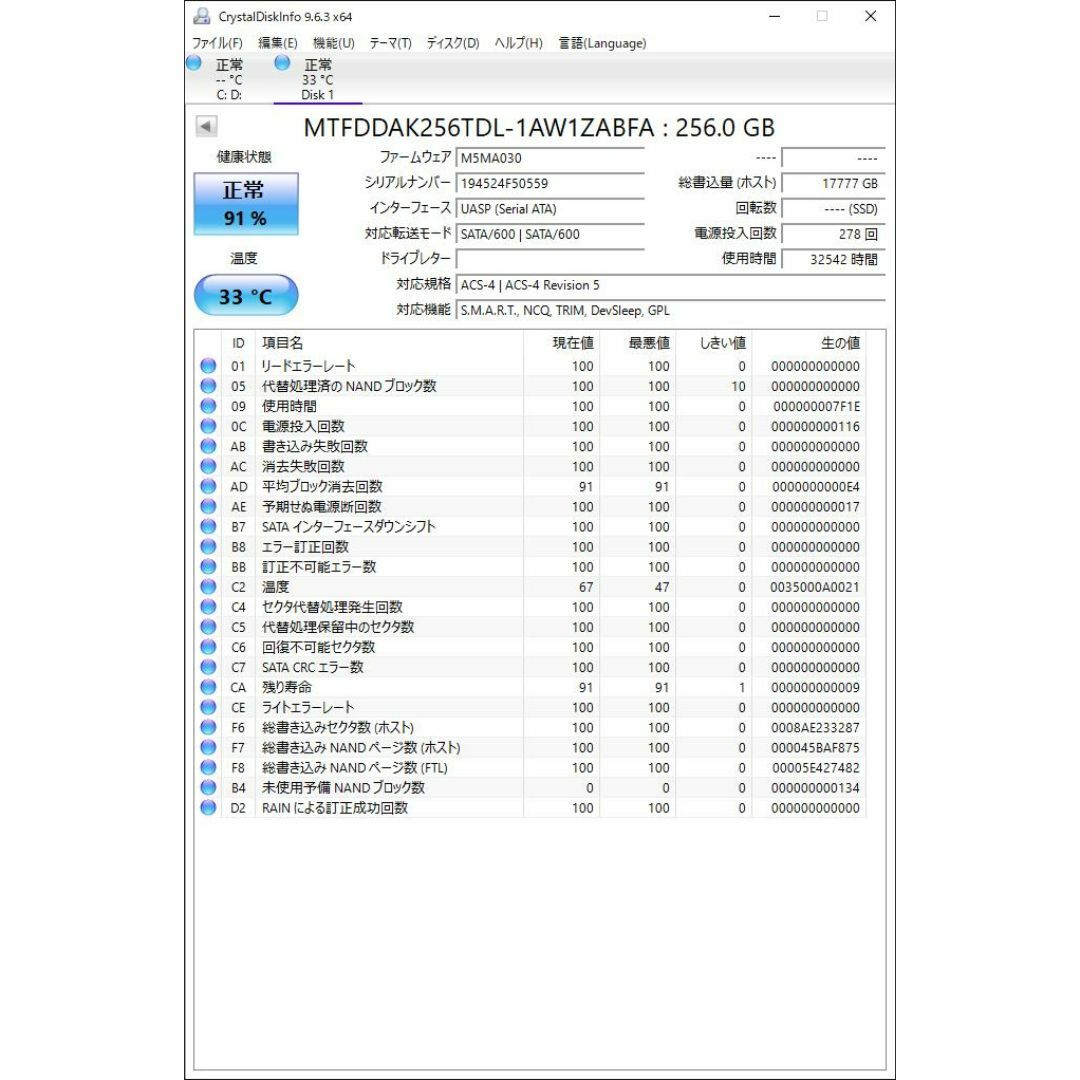Click the 正常 91 % health status button
The image size is (1080, 1080).
246,204
